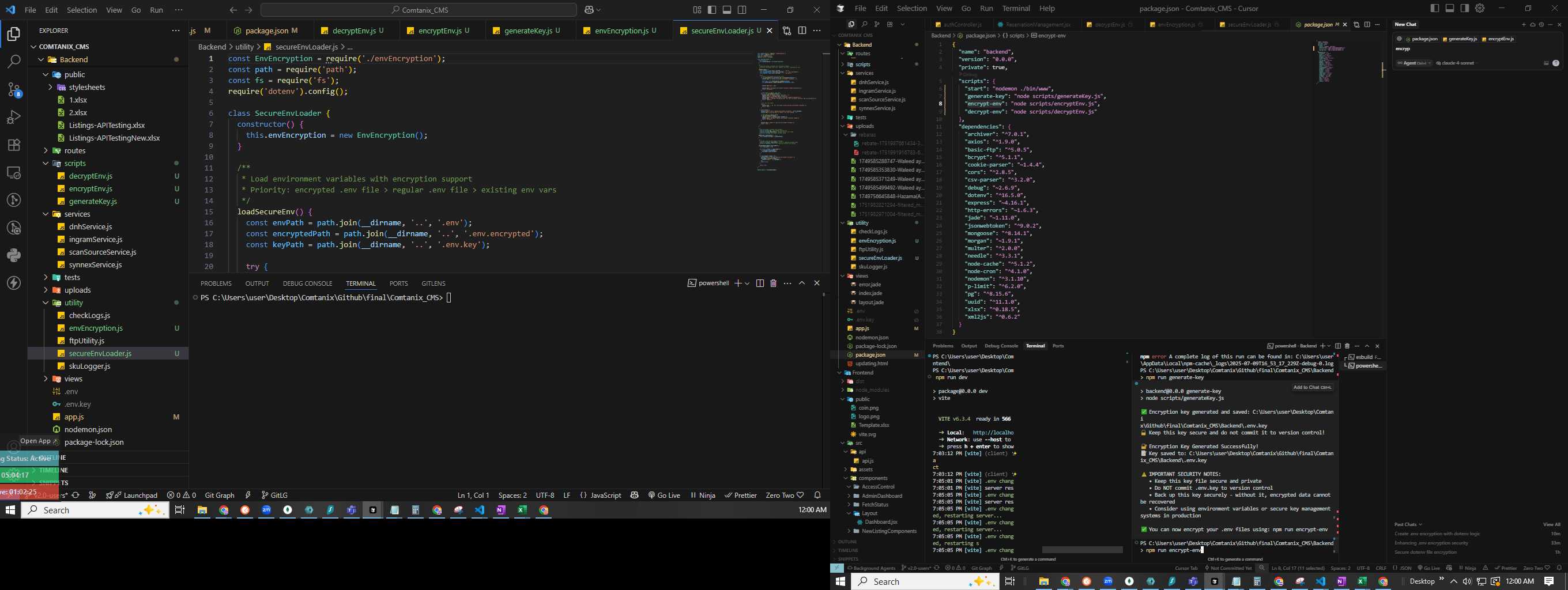Switch to the Output tab in Cursor panel
Image resolution: width=1568 pixels, height=590 pixels.
[x=968, y=346]
